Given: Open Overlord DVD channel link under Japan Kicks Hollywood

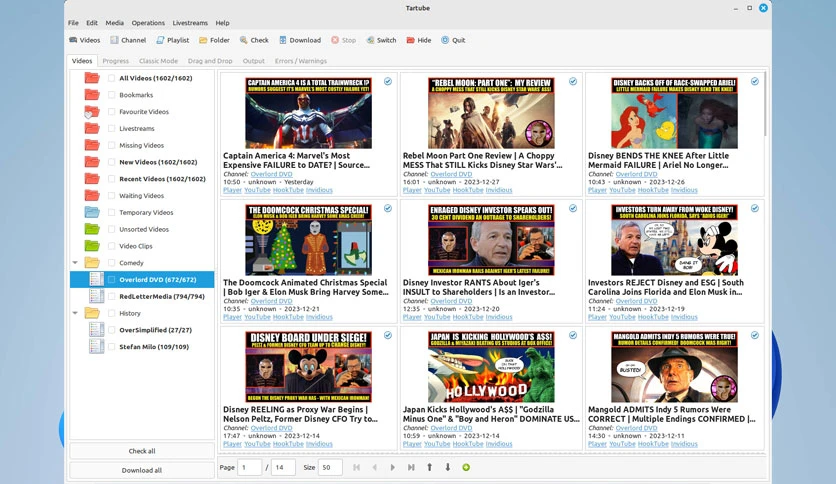Looking at the screenshot, I should [x=451, y=427].
